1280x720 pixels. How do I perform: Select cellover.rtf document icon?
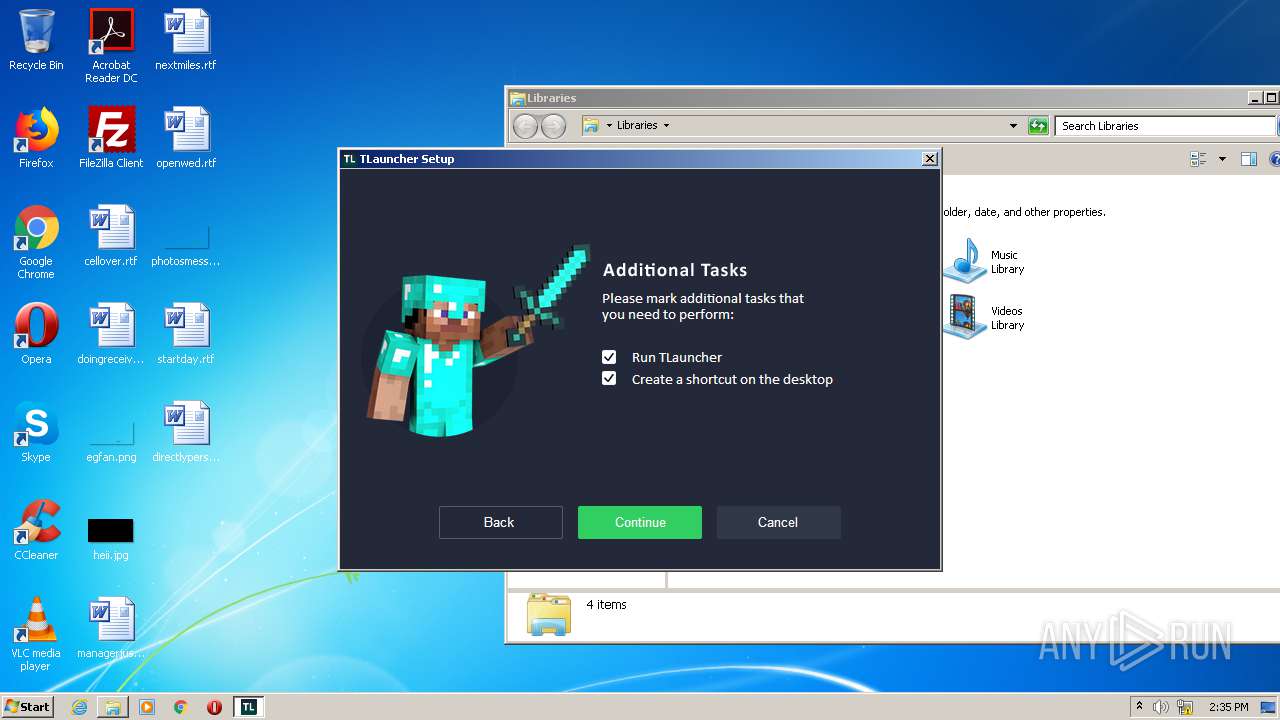pyautogui.click(x=111, y=237)
